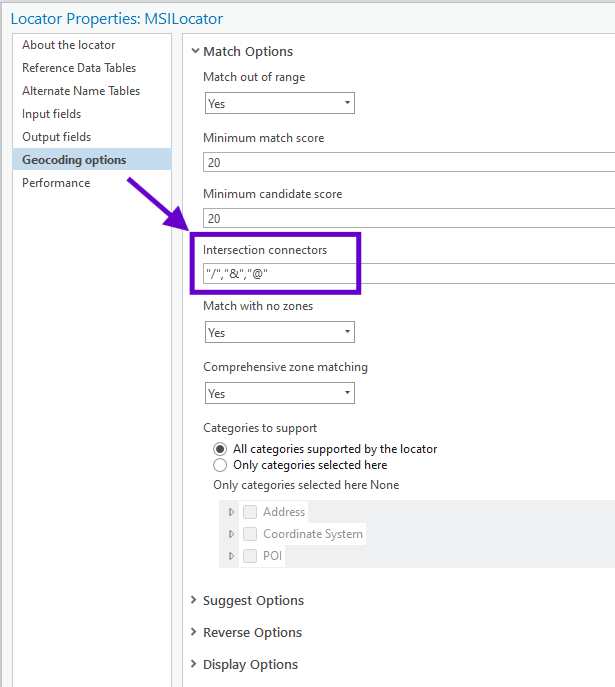
Task: Select All categories supported by the locator
Action: (x=220, y=449)
